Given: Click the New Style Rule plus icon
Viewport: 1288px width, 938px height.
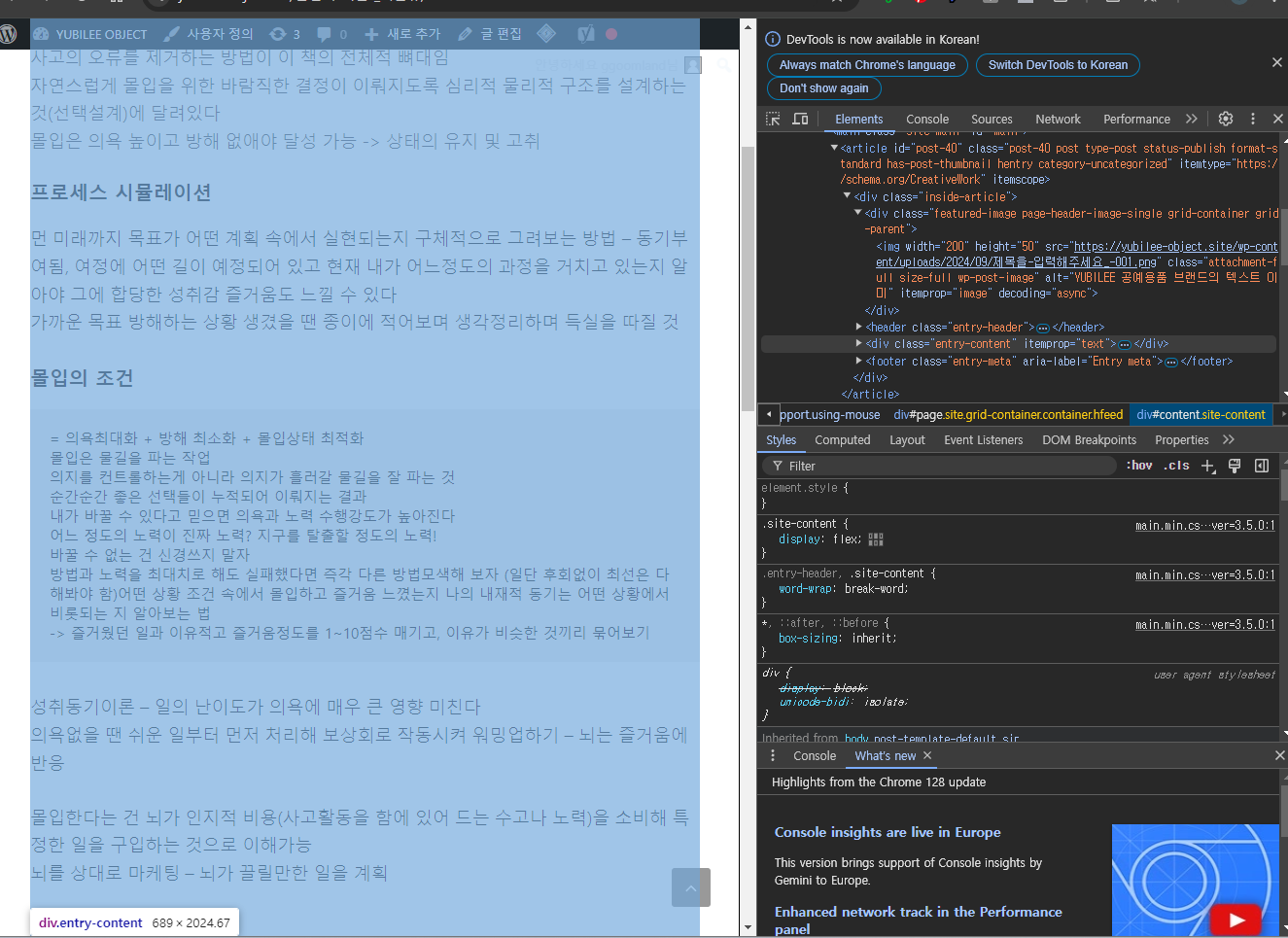Looking at the screenshot, I should tap(1208, 466).
